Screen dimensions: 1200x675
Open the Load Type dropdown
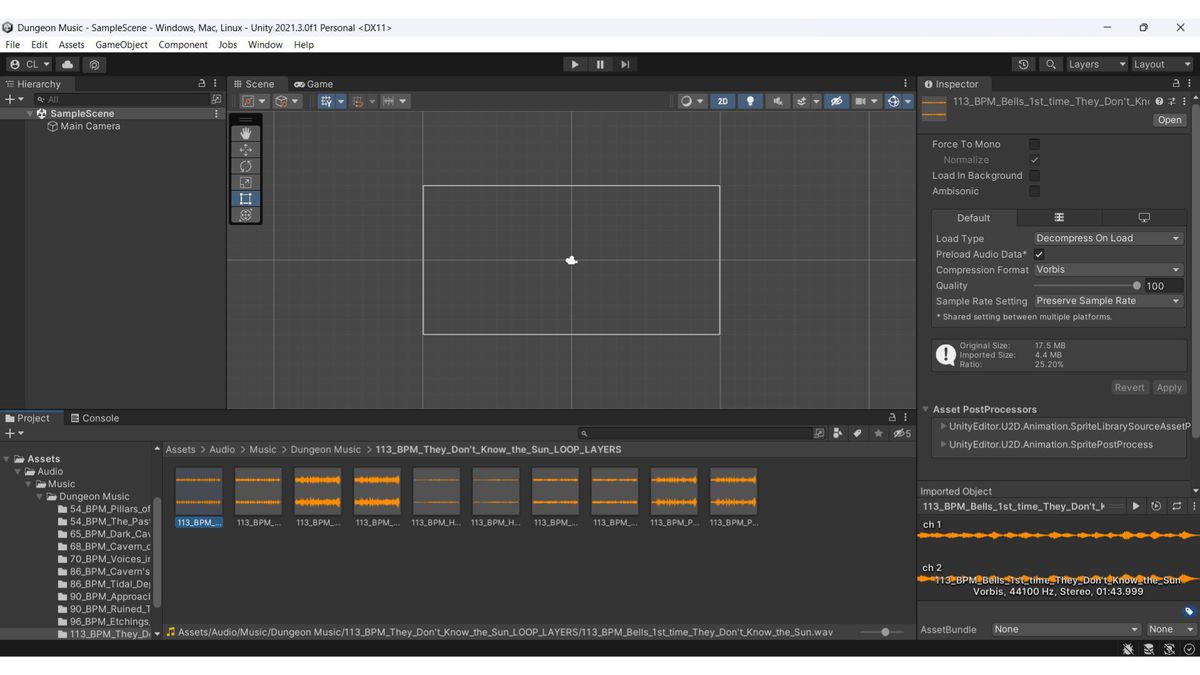pos(1108,238)
